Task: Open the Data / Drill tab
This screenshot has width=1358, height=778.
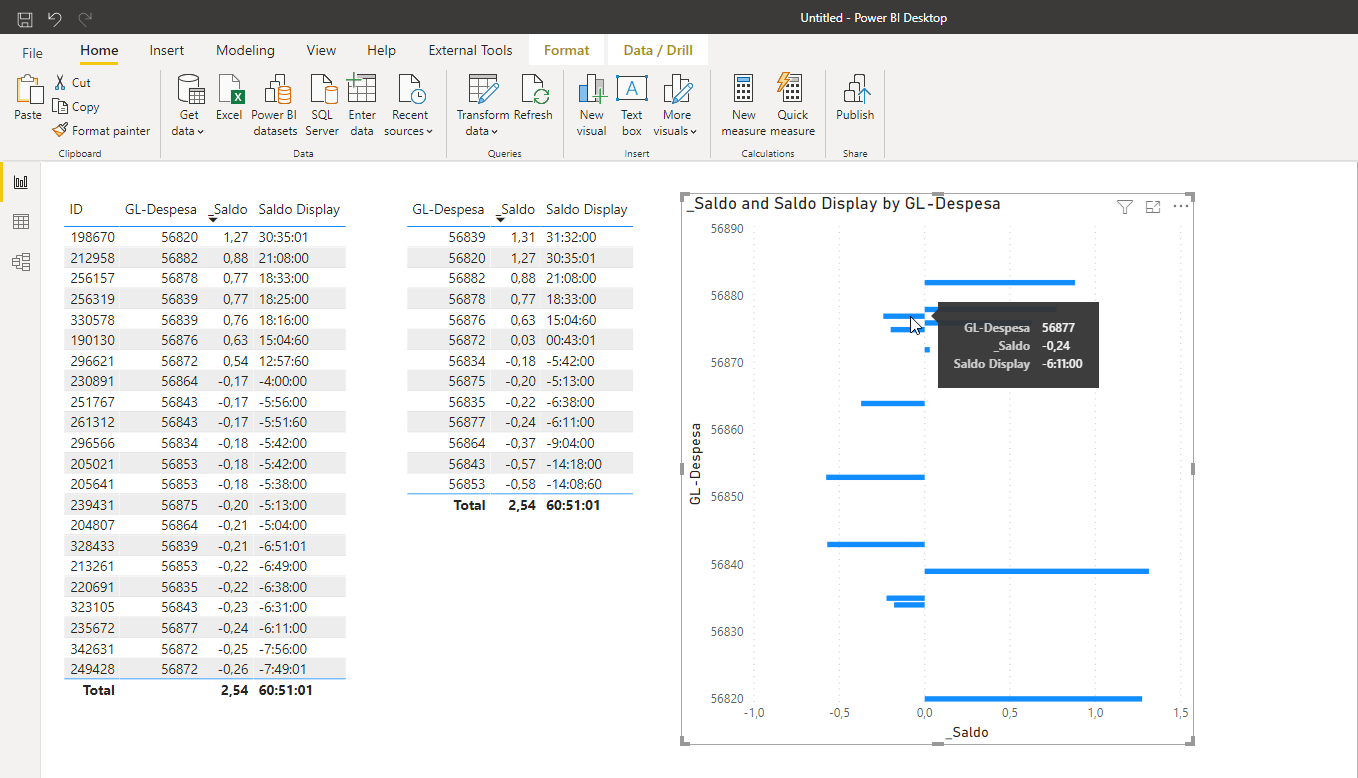Action: 658,50
